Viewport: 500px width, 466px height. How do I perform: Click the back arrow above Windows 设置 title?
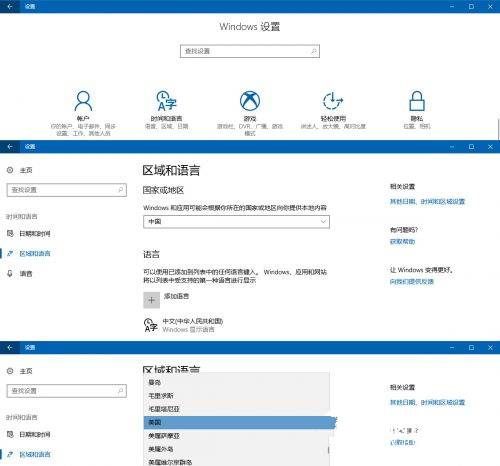coord(10,6)
